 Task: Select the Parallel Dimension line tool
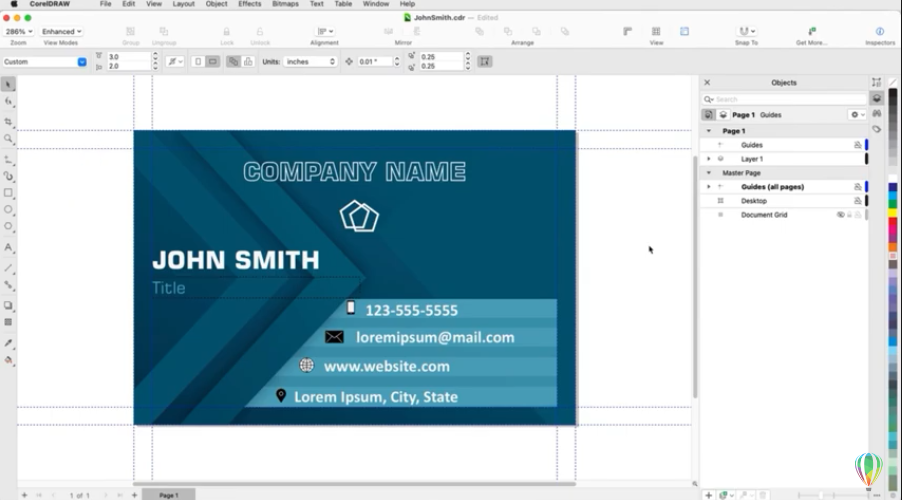click(x=8, y=268)
